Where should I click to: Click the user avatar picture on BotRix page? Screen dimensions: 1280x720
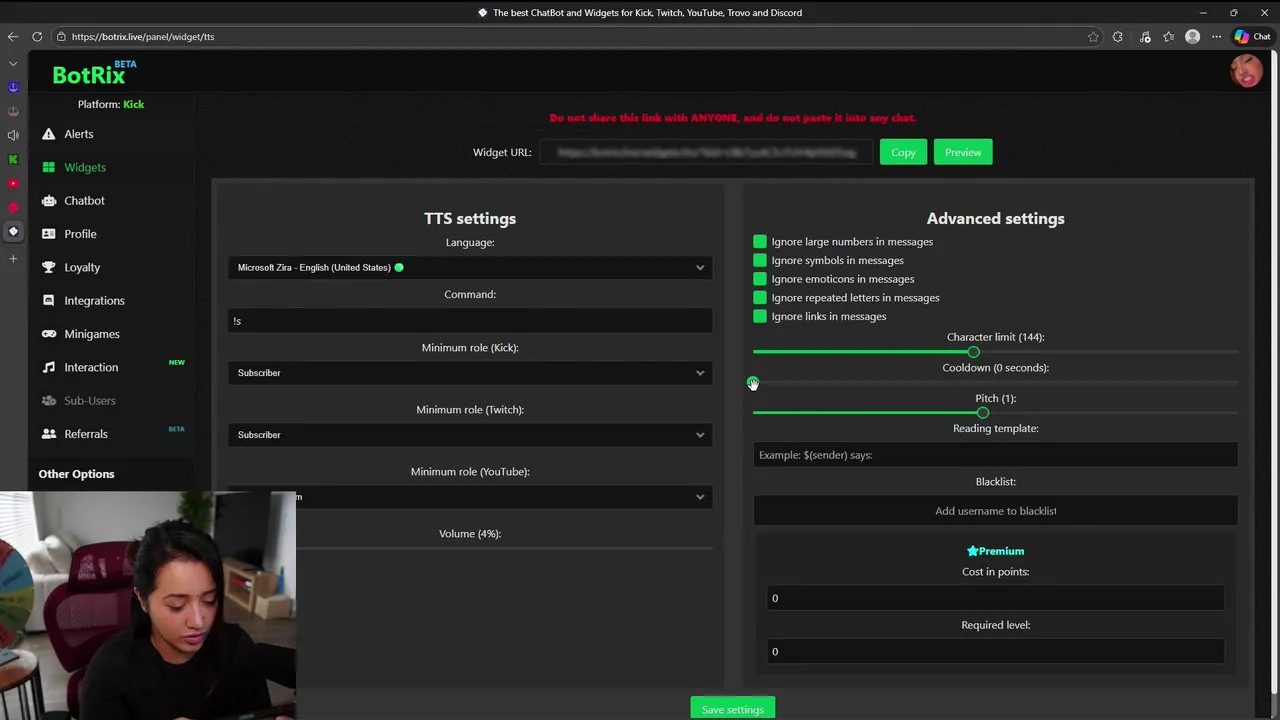pos(1246,71)
